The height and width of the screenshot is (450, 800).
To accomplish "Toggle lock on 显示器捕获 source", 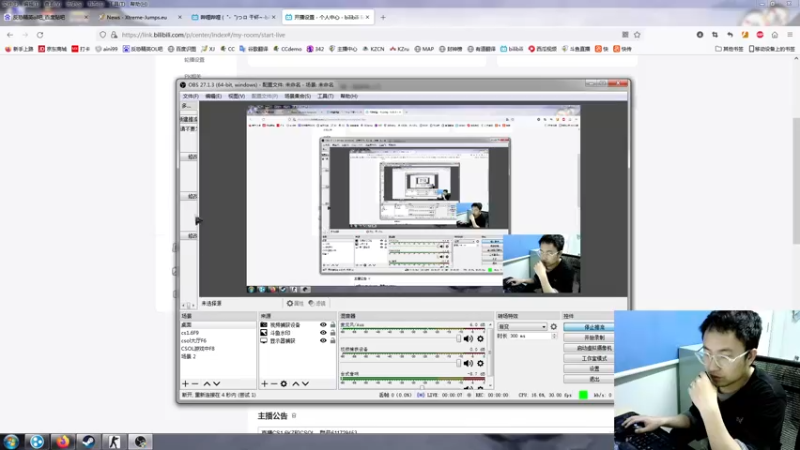I will click(x=333, y=341).
